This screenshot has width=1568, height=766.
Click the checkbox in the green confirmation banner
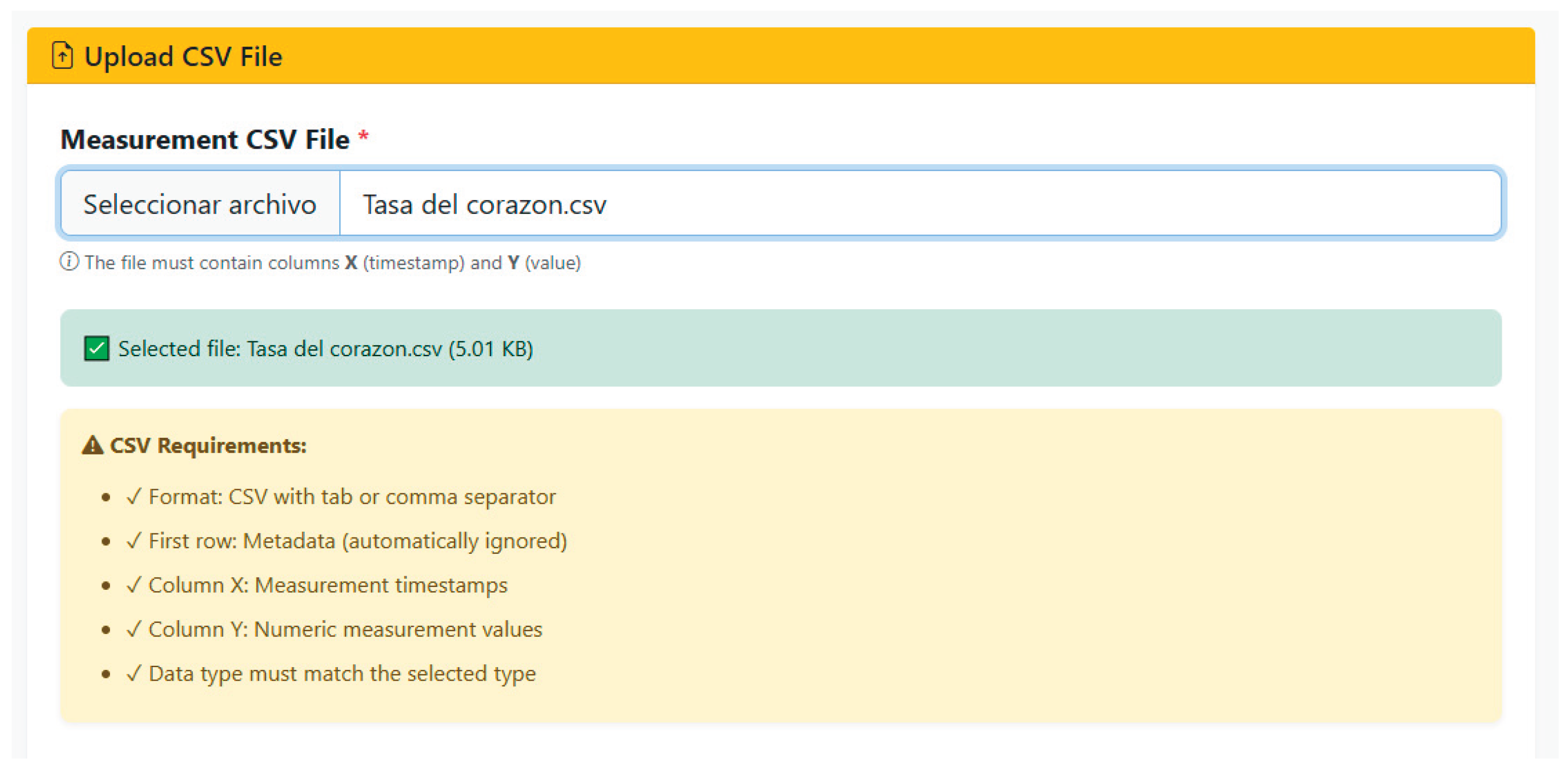pos(97,348)
